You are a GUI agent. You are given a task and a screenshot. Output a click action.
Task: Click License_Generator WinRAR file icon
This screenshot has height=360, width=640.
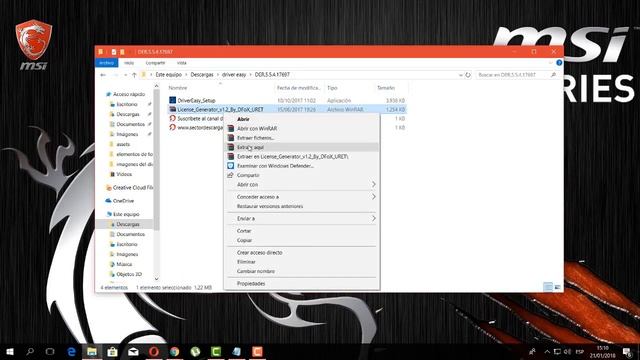tap(172, 109)
